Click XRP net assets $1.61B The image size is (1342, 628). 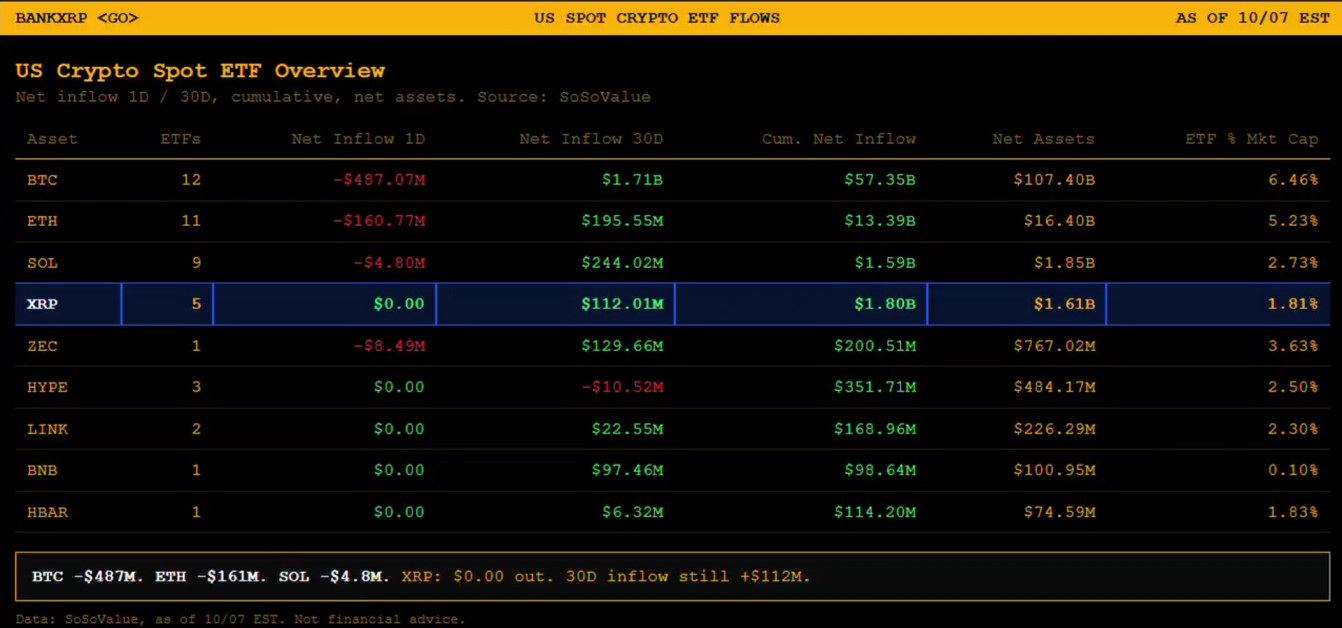(x=1063, y=304)
